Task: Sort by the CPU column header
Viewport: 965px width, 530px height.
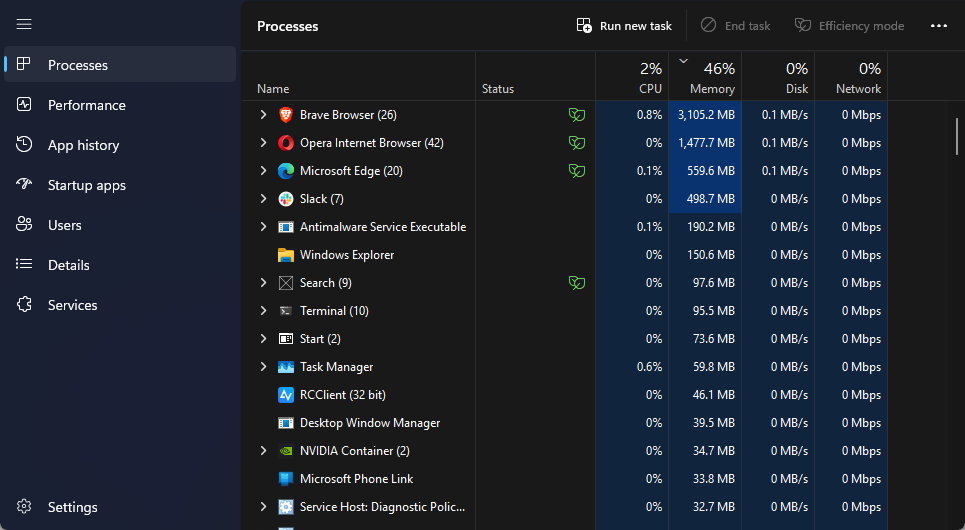Action: (632, 76)
